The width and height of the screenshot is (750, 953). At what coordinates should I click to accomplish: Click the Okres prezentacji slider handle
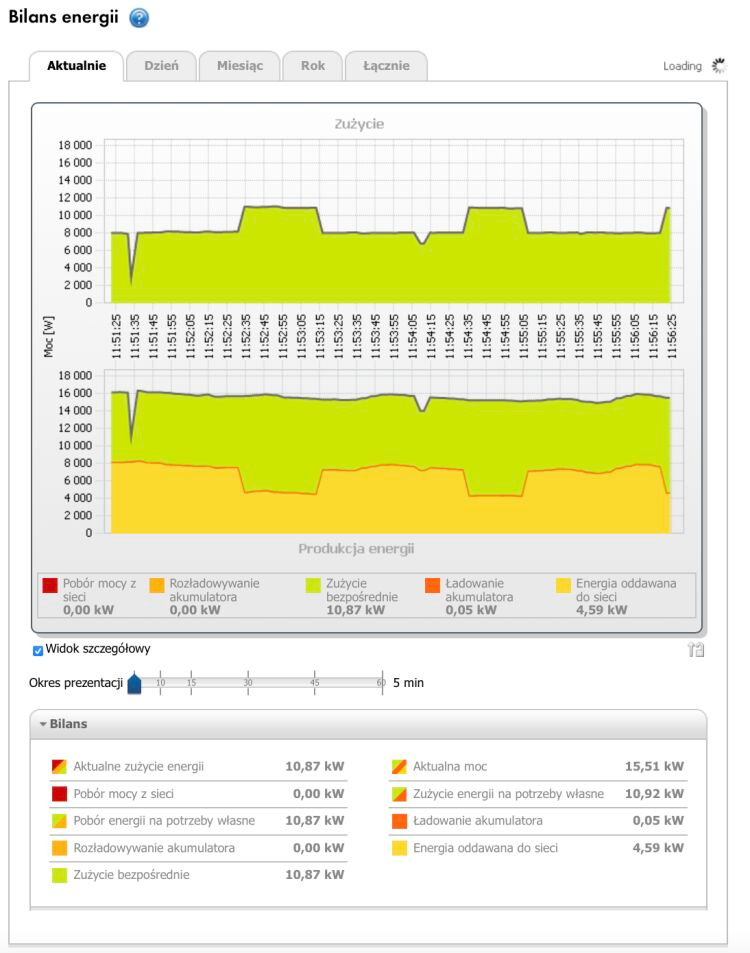click(x=135, y=683)
